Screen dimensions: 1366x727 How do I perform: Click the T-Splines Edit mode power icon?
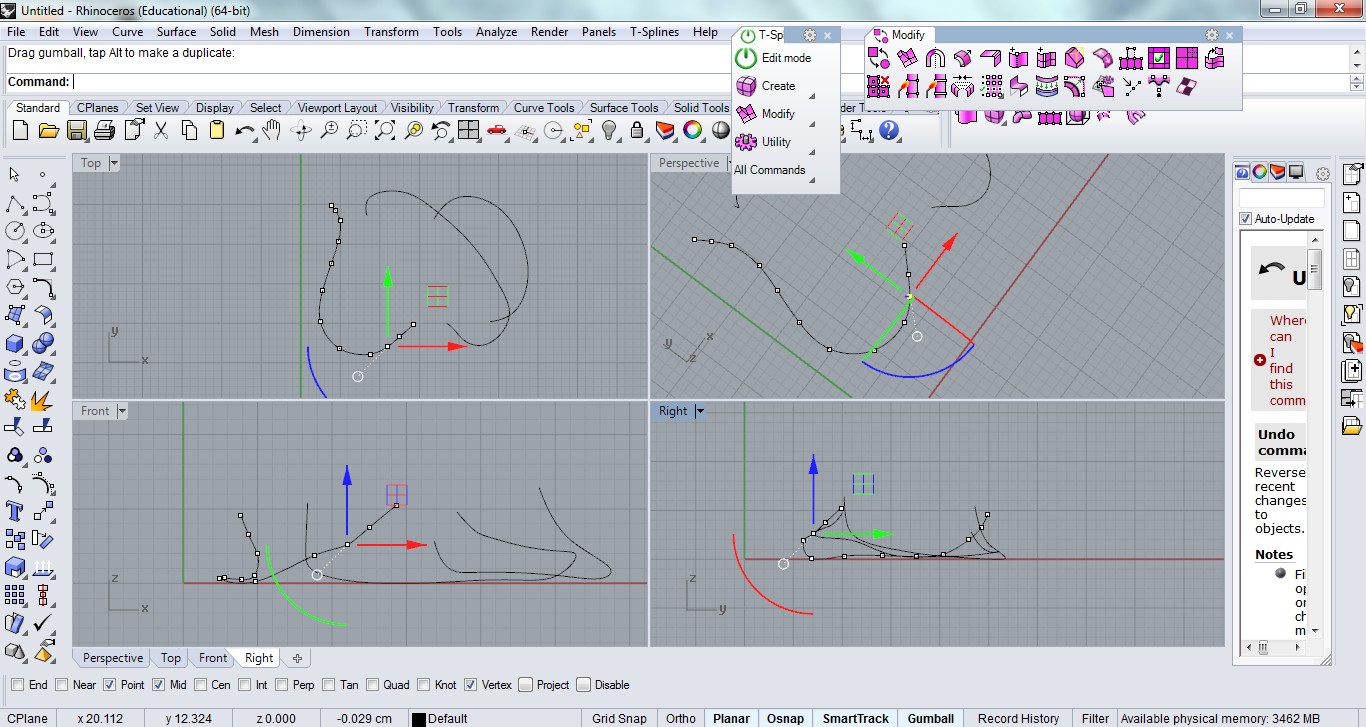[x=747, y=58]
